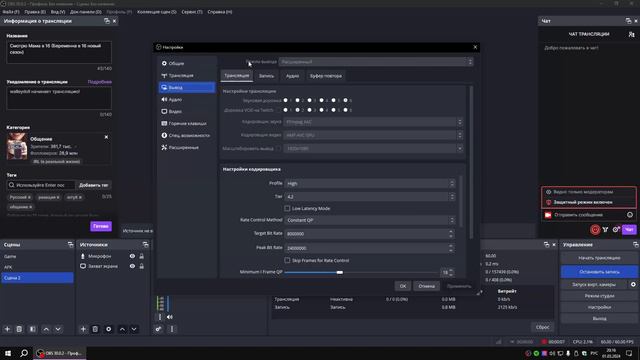Click the purple Готово button

(101, 226)
